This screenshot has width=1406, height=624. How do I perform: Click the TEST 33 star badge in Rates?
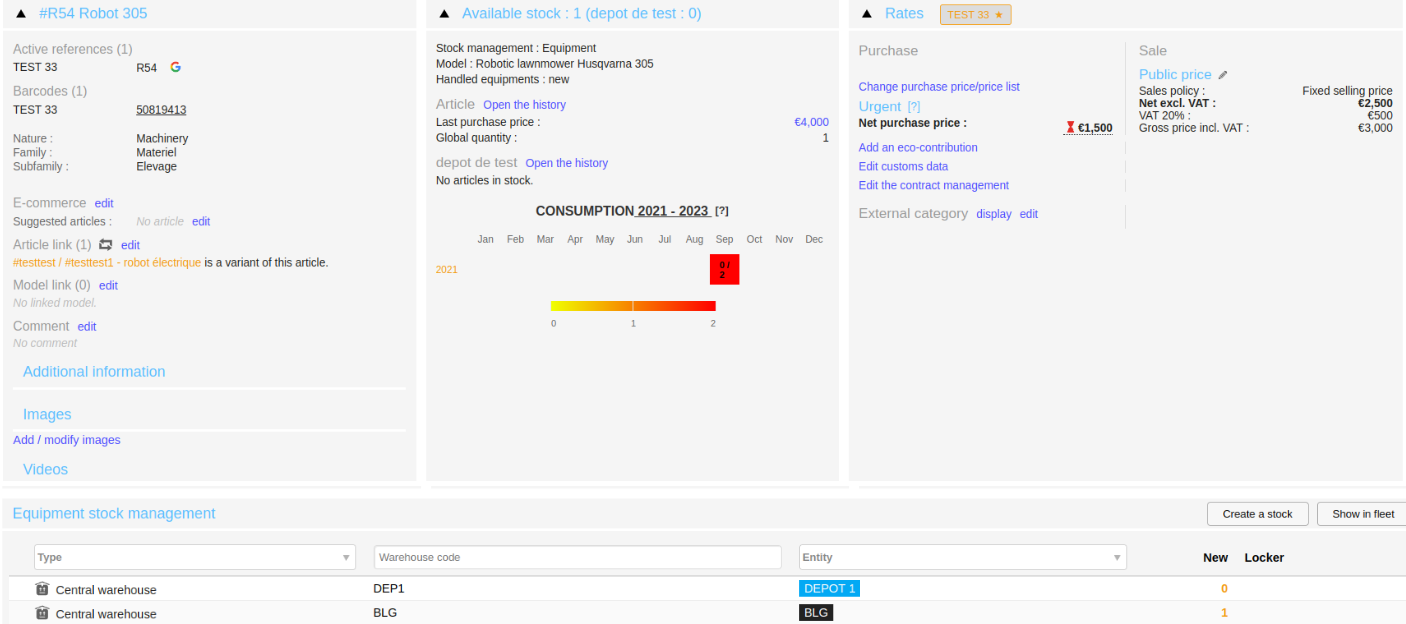point(975,15)
